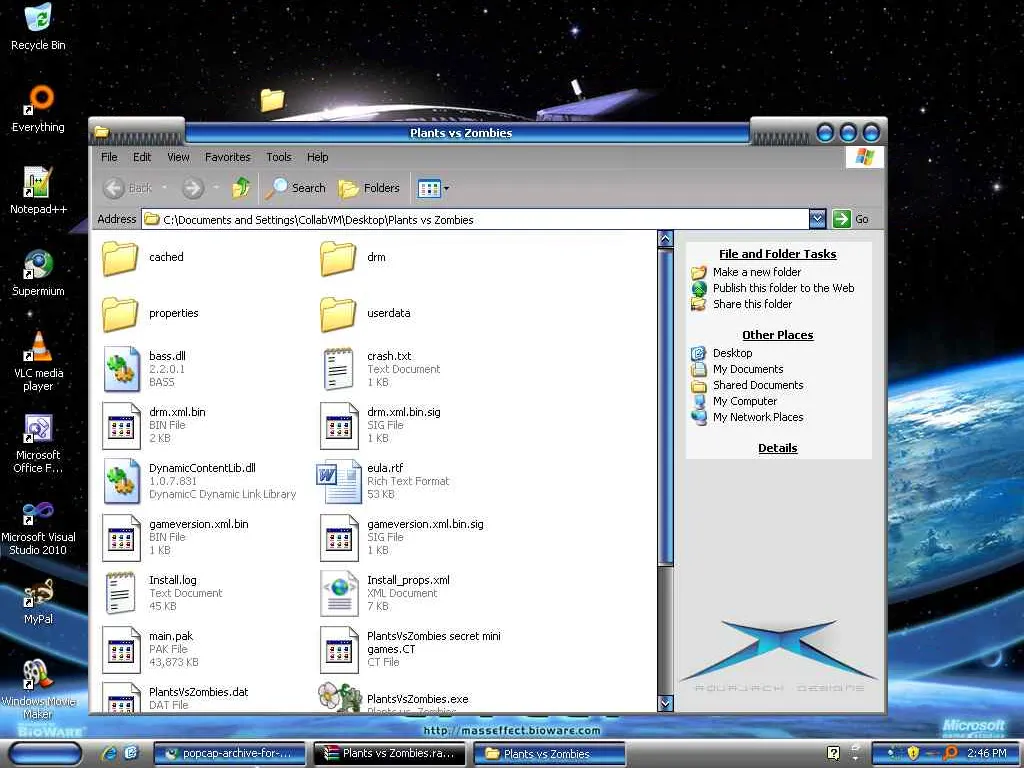Select the crash.txt document icon
Image resolution: width=1024 pixels, height=768 pixels.
tap(339, 369)
